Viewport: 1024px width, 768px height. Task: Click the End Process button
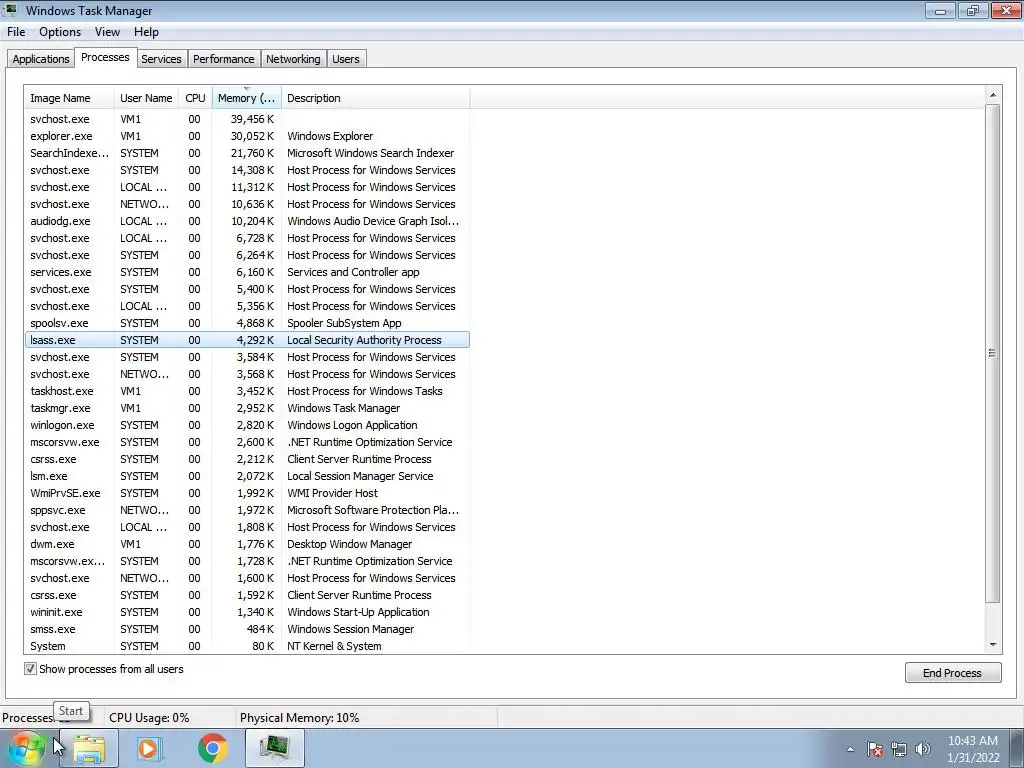pos(952,673)
